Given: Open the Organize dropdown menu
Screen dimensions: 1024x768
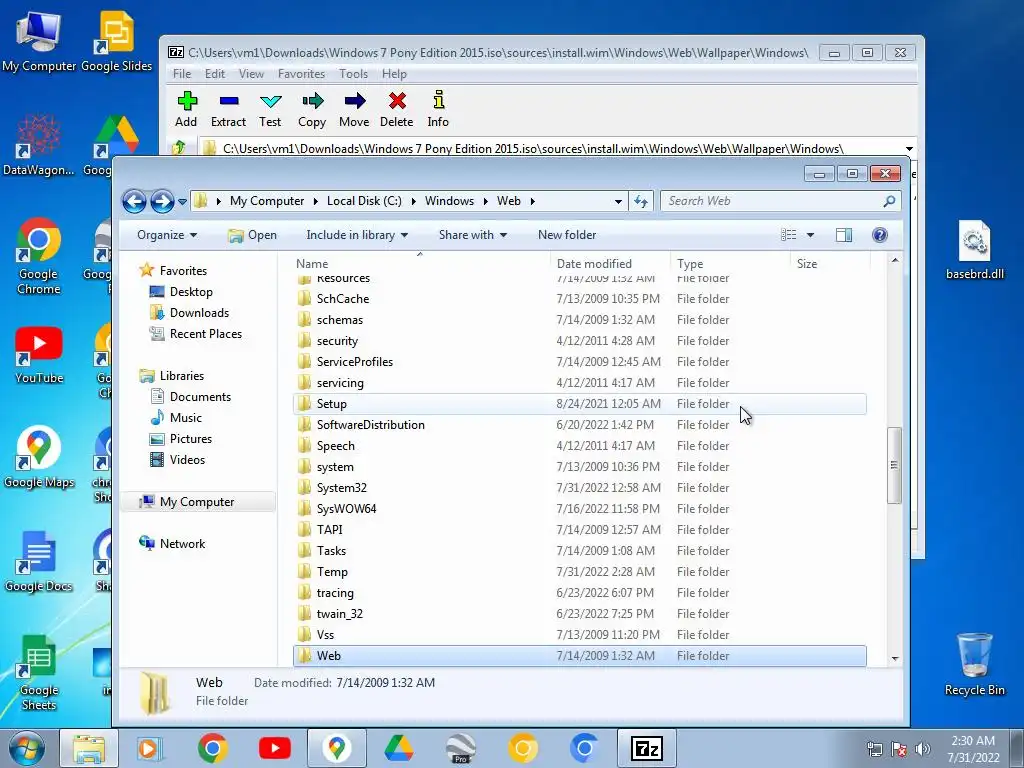Looking at the screenshot, I should click(167, 235).
